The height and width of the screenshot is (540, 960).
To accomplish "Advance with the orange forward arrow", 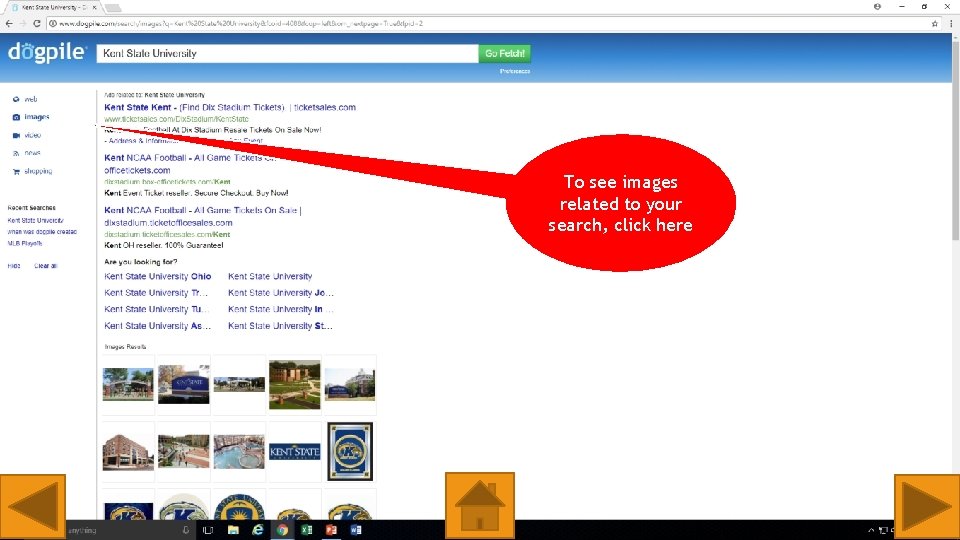I will pyautogui.click(x=926, y=506).
